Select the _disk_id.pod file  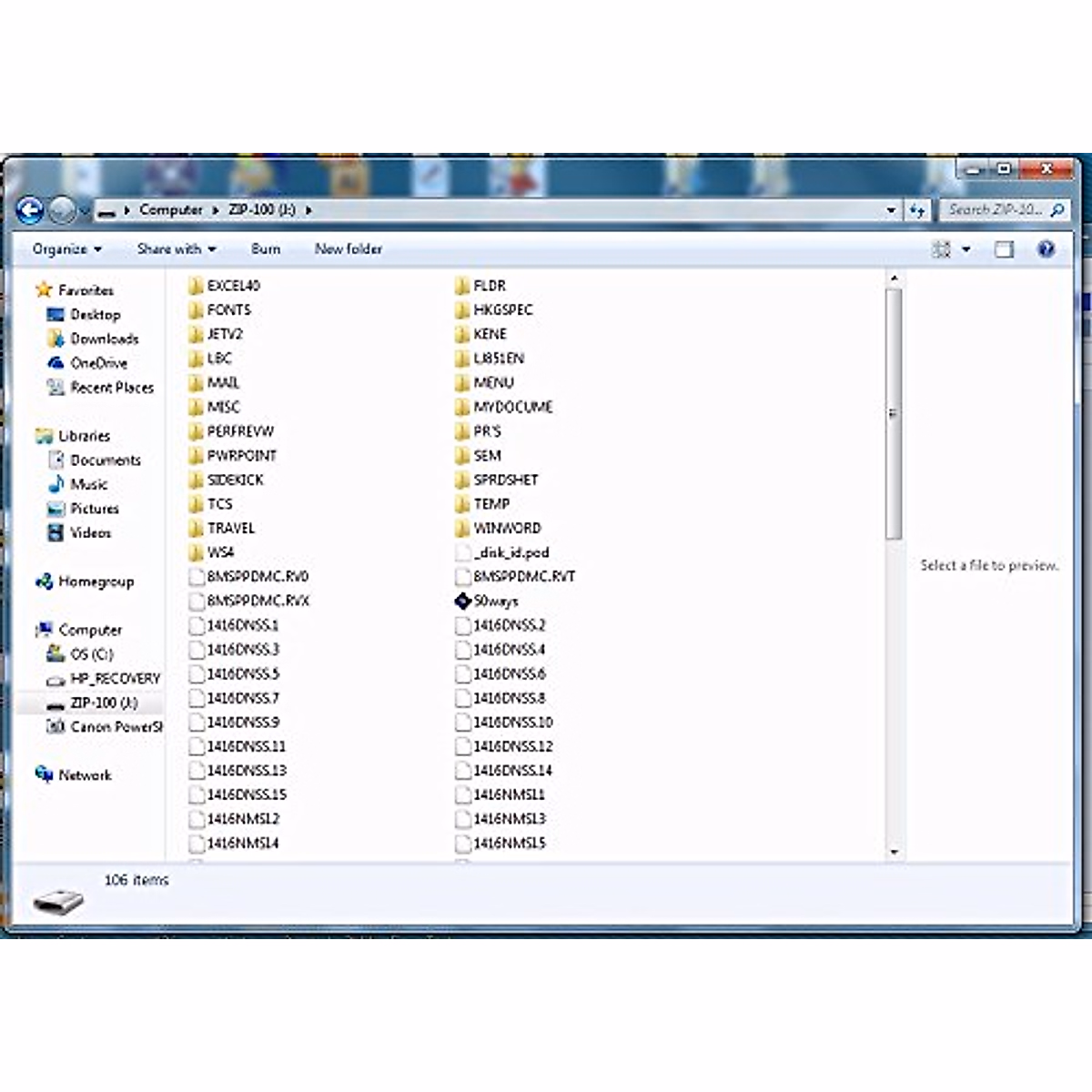pos(511,552)
